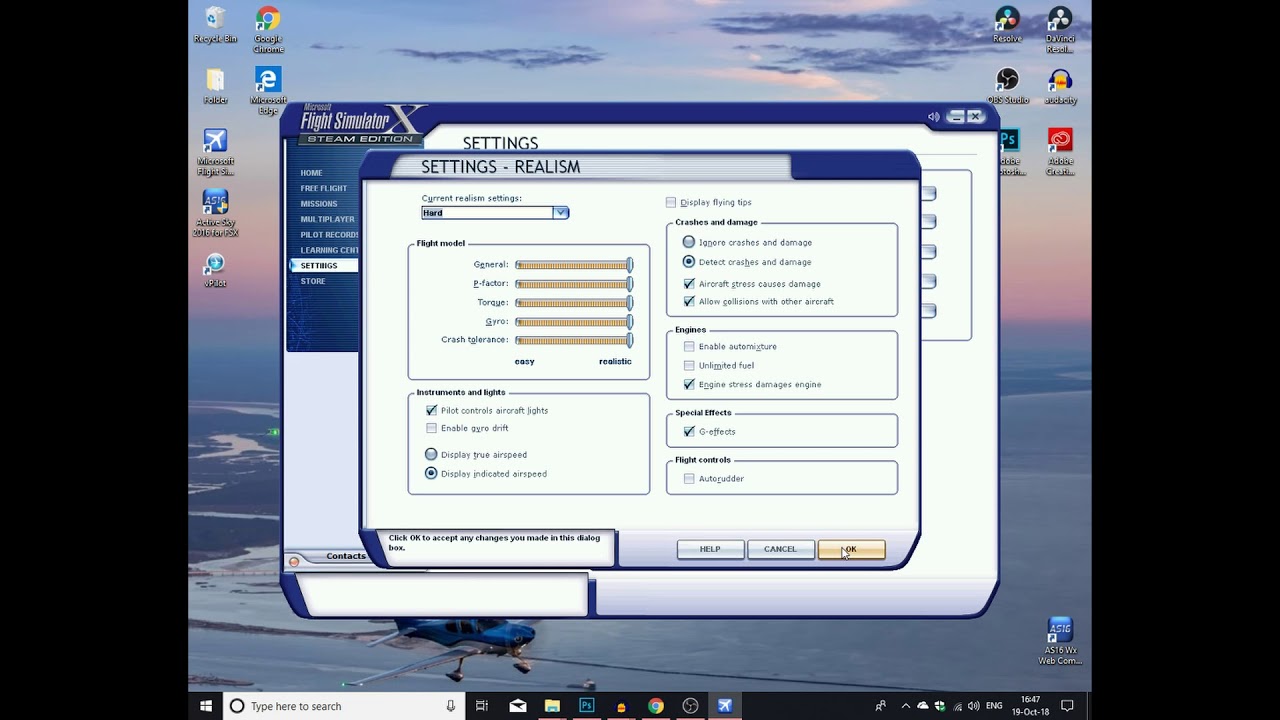Enable Unlimited fuel checkbox

[689, 365]
